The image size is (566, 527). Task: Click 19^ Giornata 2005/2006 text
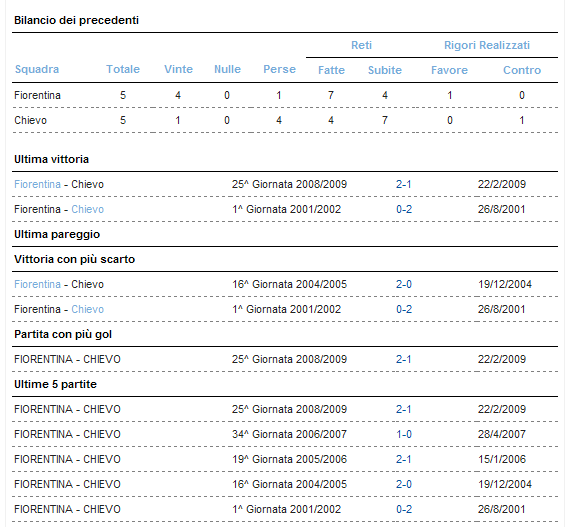pyautogui.click(x=289, y=459)
